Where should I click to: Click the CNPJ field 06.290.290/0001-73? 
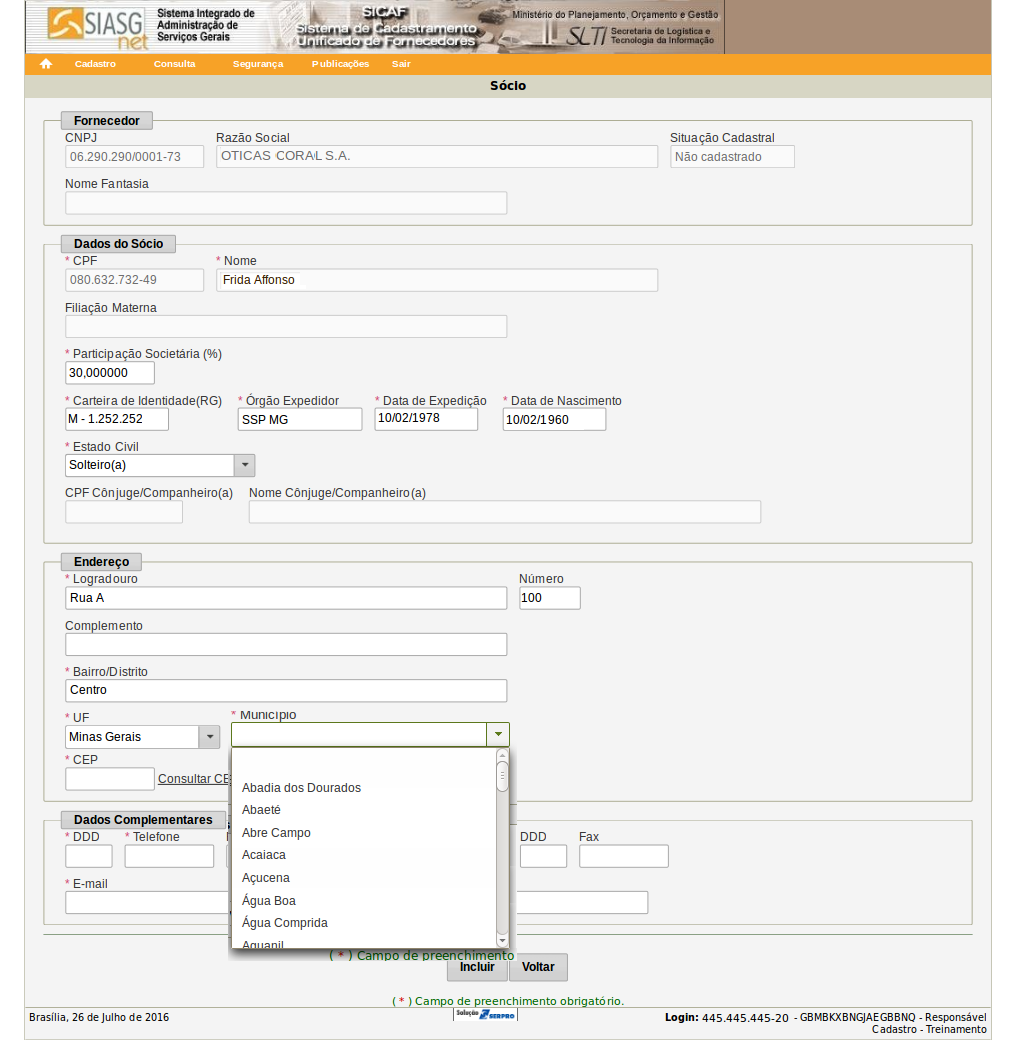(135, 157)
